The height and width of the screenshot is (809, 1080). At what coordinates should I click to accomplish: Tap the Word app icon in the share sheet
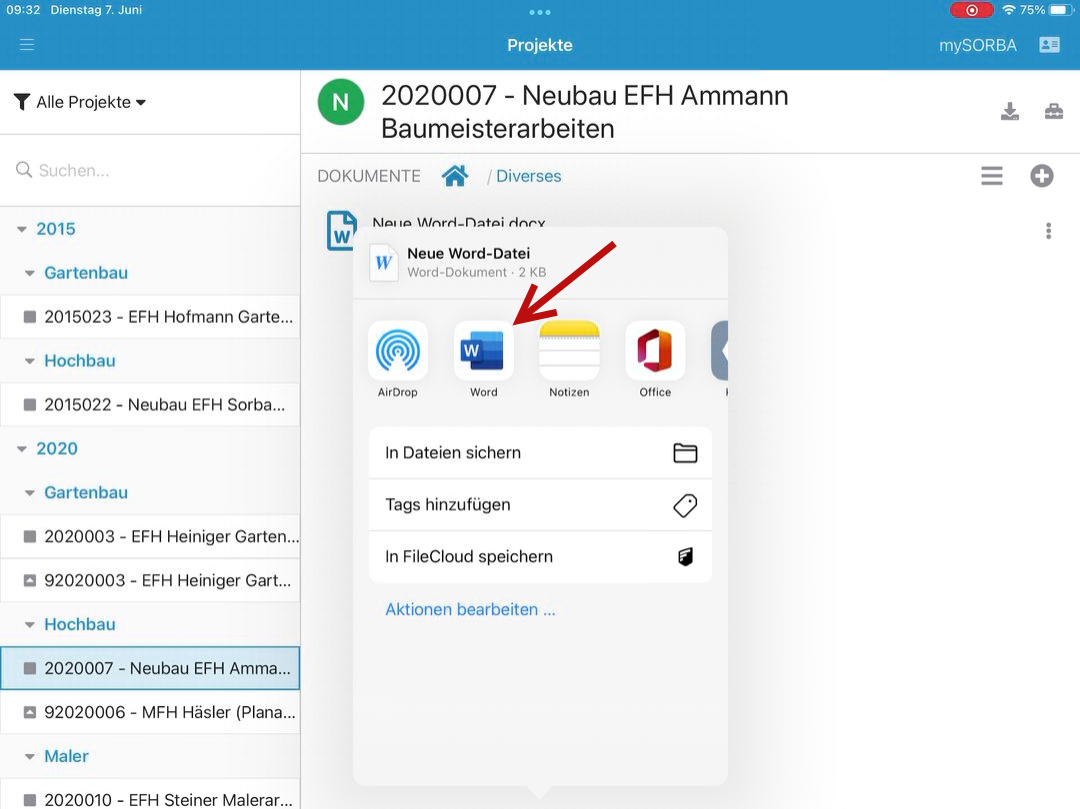484,351
